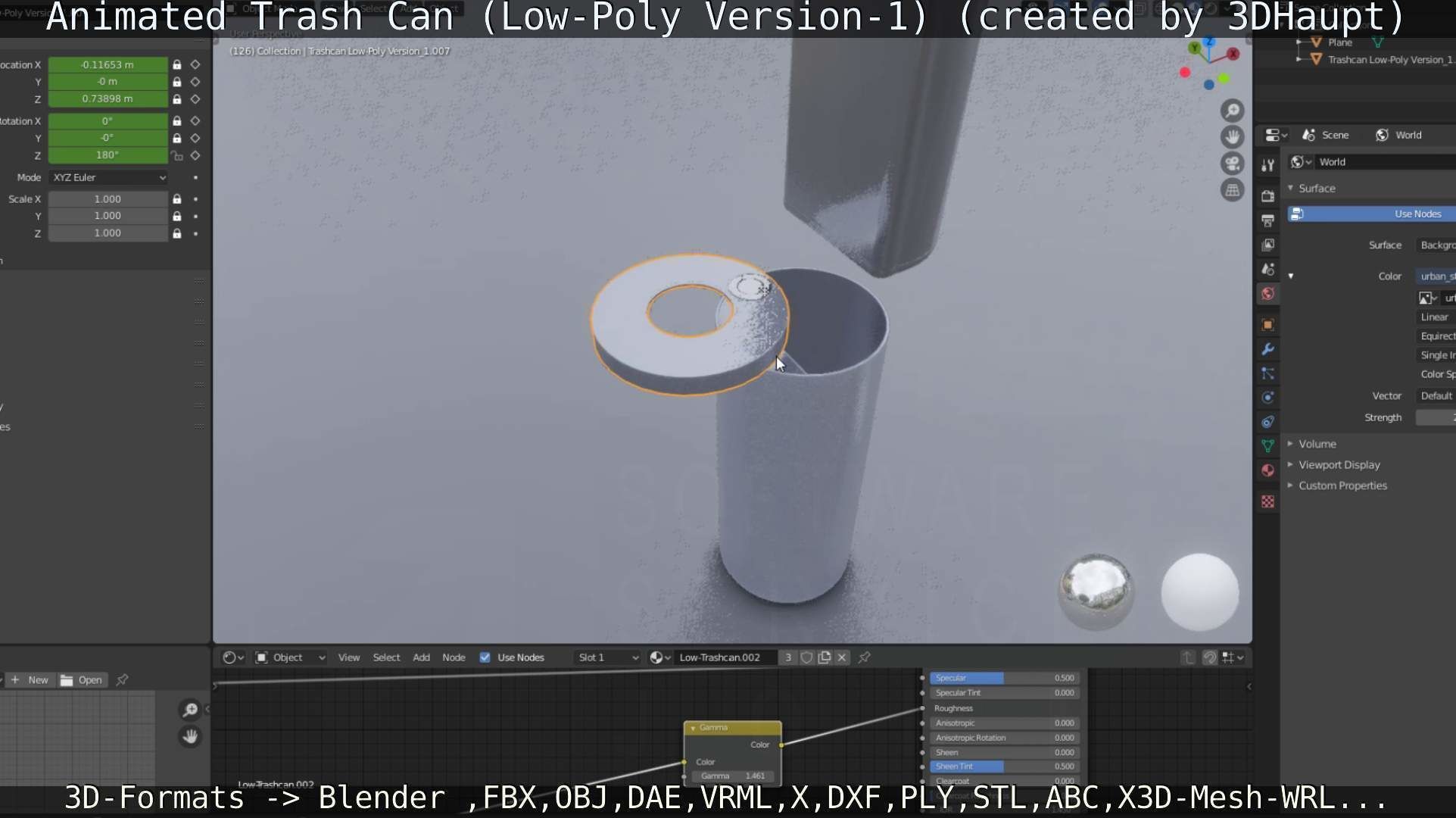Click the material user count 3 button
This screenshot has width=1456, height=818.
(788, 657)
